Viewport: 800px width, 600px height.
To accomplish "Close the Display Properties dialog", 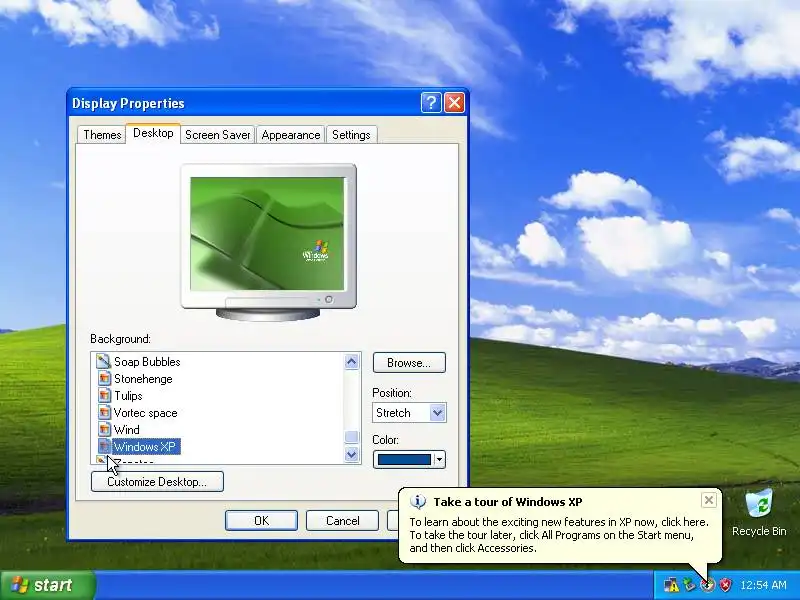I will pos(454,103).
